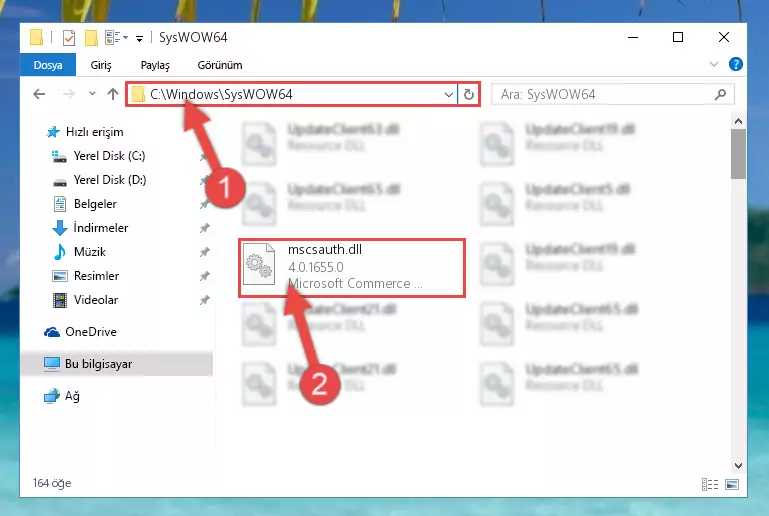Open Explorer help question mark

736,64
